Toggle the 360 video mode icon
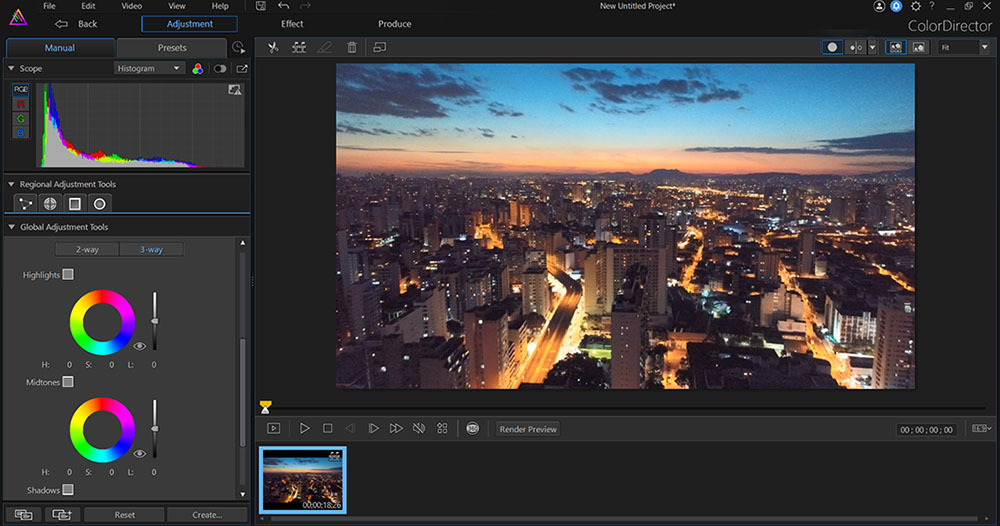This screenshot has width=1000, height=526. 473,428
